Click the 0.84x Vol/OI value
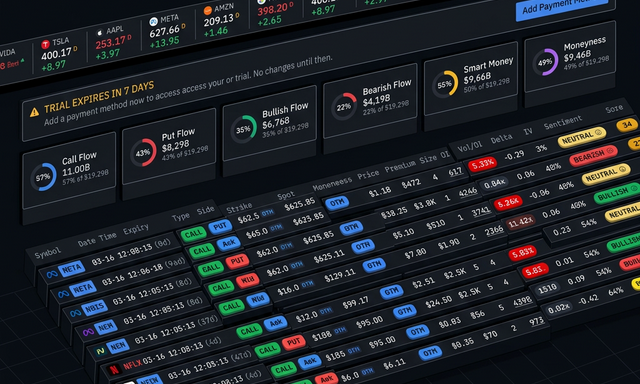Screen dimensions: 640x384 pyautogui.click(x=494, y=184)
